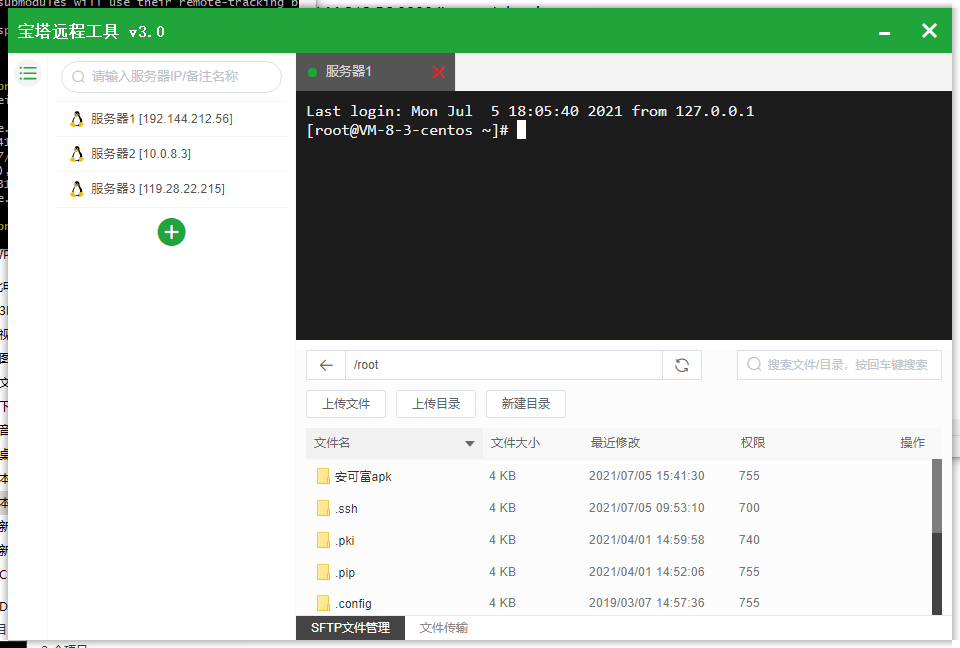Click modified date 2021/07/05 15:41:30
Screen dimensions: 960x648
(647, 476)
